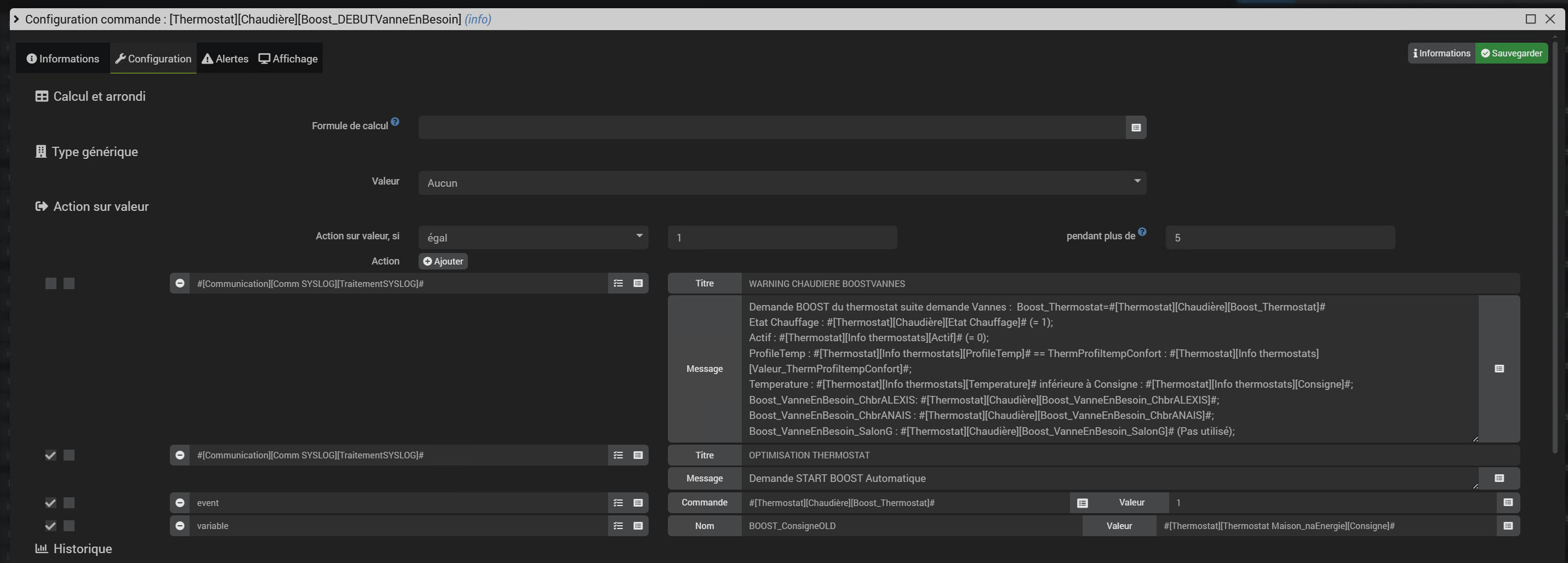Click the command picker beside Boost_Thermostat commande field
Viewport: 1568px width, 563px height.
click(1081, 503)
